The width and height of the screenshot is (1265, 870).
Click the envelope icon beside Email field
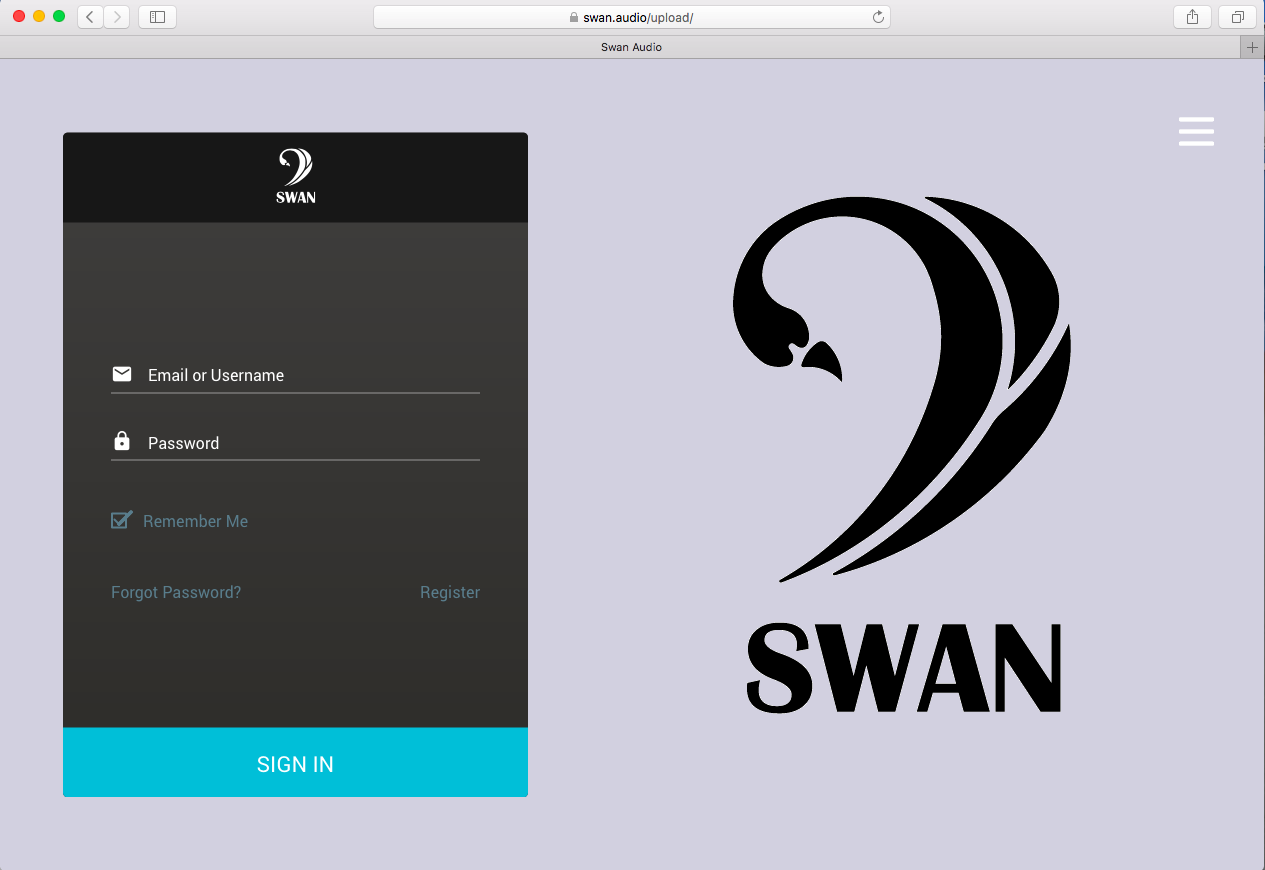[x=122, y=374]
